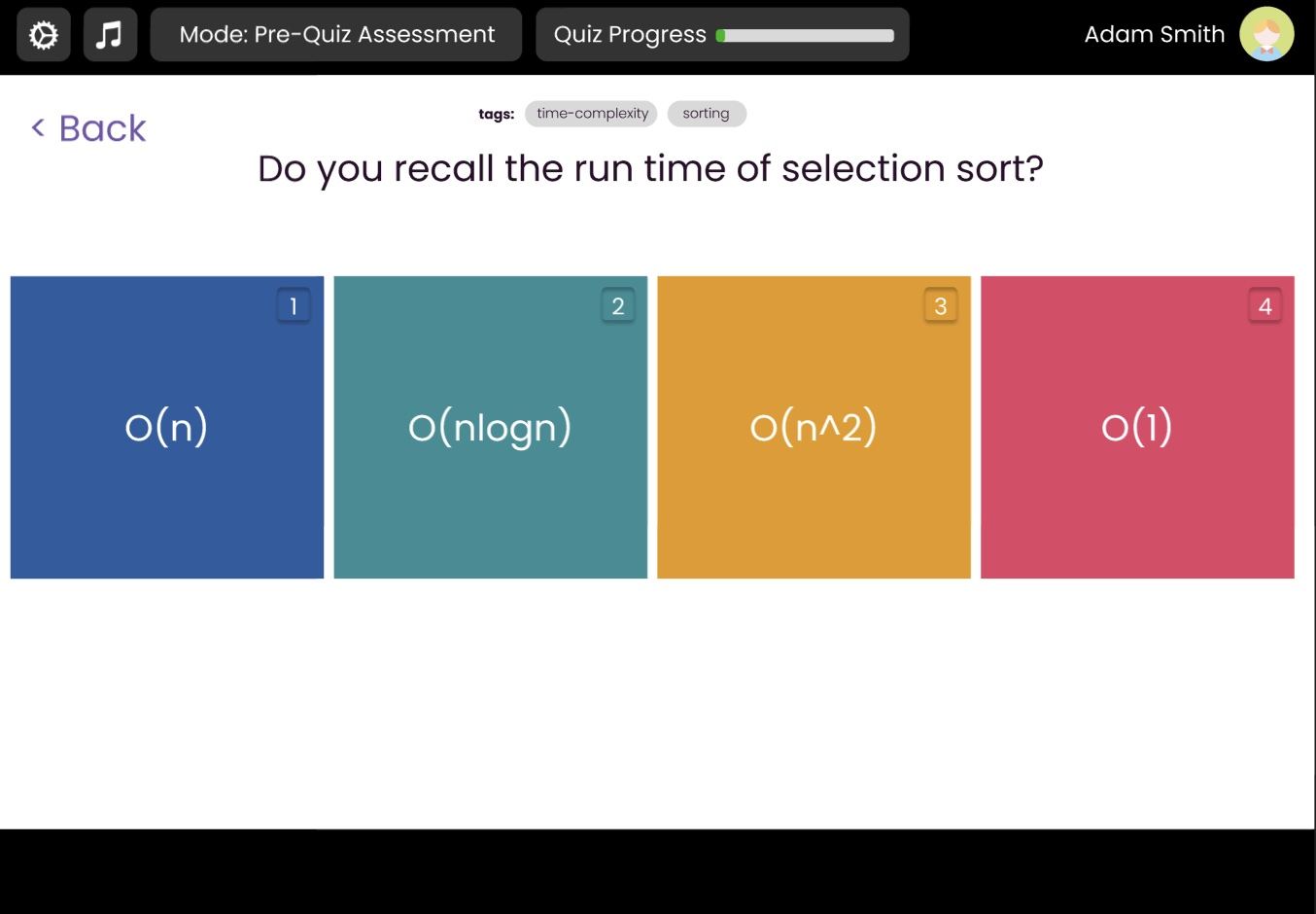Choose the O(nlogn) answer tile
Screen dimensions: 1316x914
(x=490, y=427)
